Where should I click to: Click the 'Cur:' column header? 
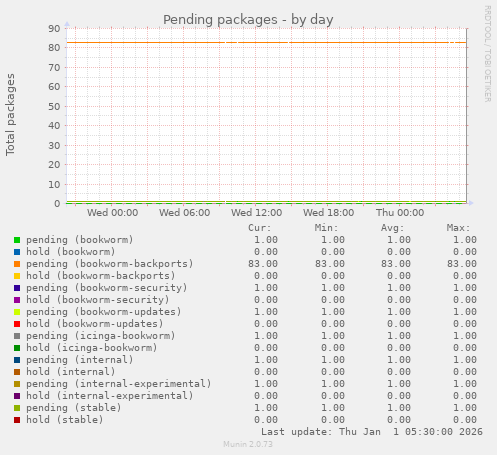coord(260,228)
